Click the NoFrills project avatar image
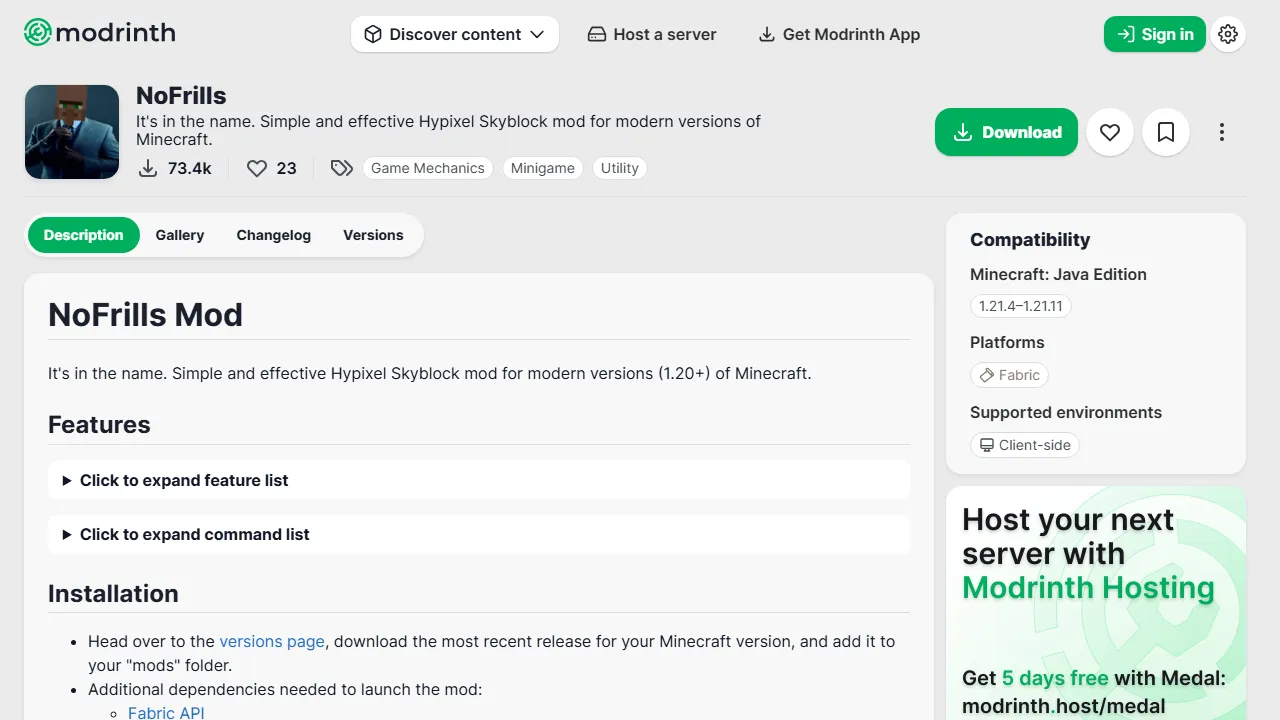The width and height of the screenshot is (1280, 720). coord(72,132)
